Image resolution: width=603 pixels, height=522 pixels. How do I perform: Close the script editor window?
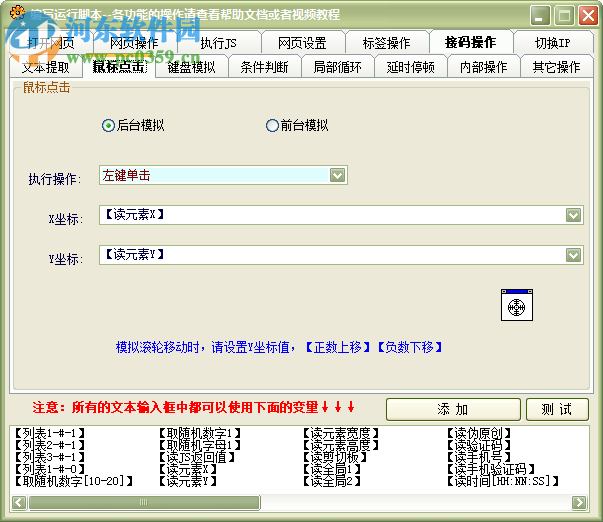[588, 15]
